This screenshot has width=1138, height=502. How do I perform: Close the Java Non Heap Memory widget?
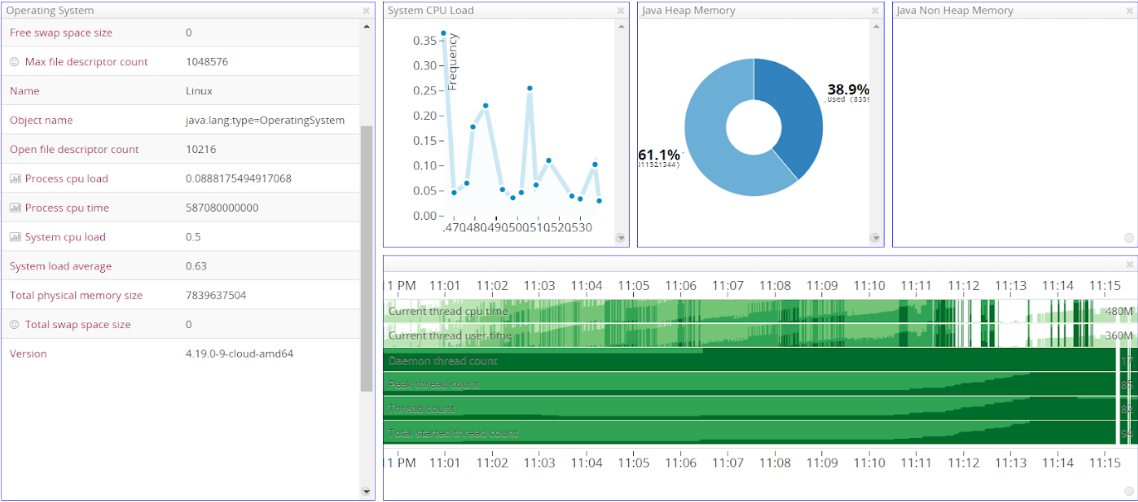tap(1130, 11)
